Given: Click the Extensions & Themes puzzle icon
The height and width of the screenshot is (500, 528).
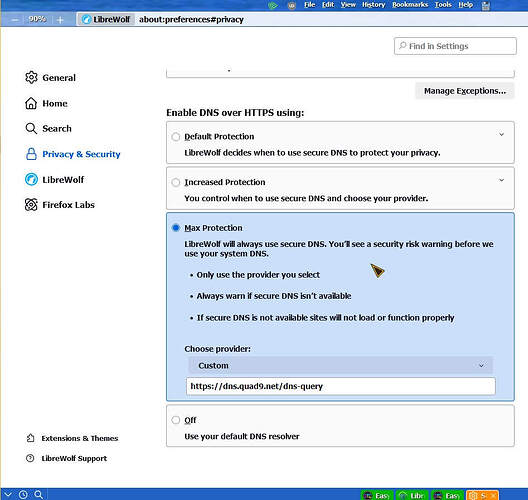Looking at the screenshot, I should coord(30,438).
